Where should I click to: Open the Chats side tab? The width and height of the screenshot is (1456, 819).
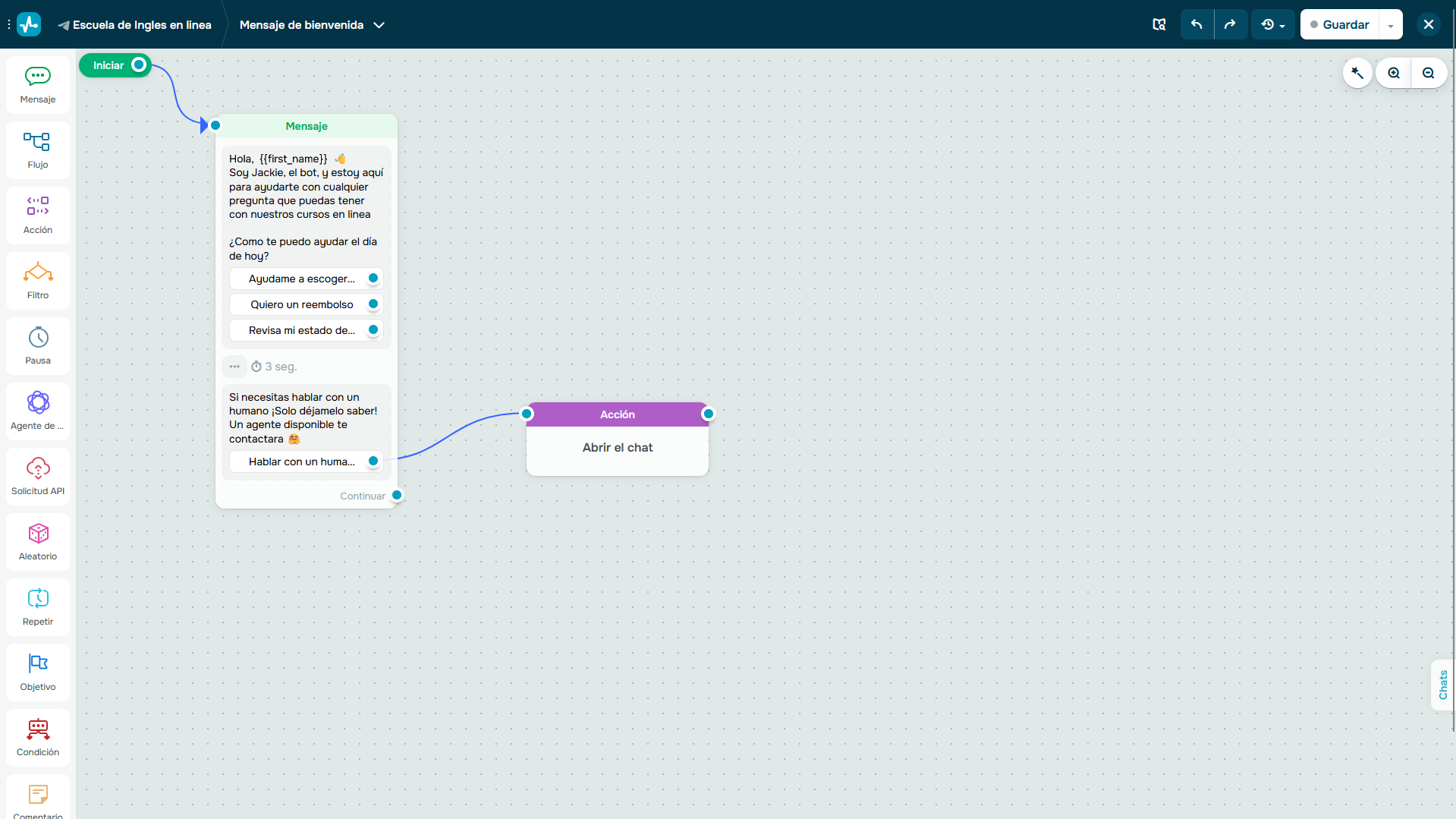[1442, 685]
